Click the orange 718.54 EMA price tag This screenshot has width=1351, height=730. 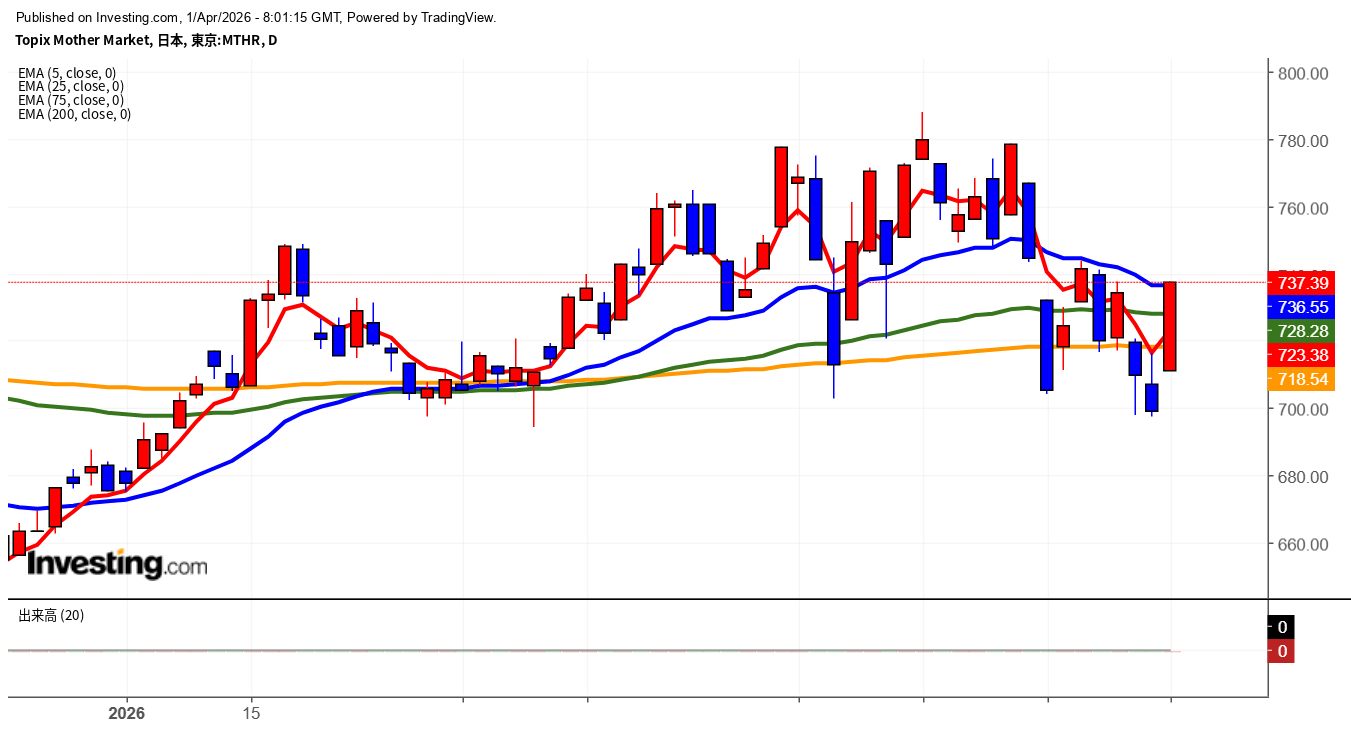click(x=1299, y=380)
